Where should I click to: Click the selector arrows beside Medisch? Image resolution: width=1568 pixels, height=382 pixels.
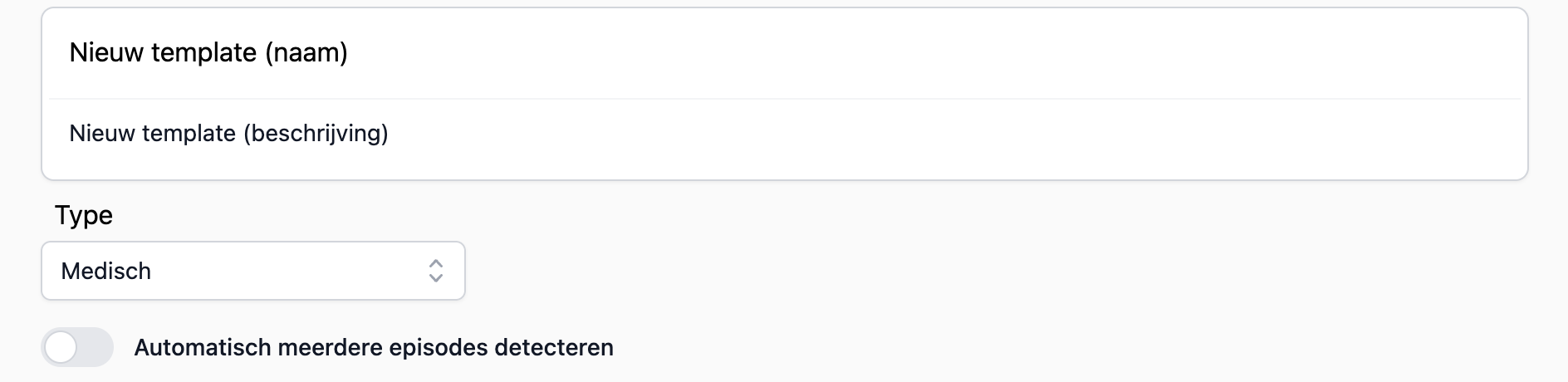point(436,271)
